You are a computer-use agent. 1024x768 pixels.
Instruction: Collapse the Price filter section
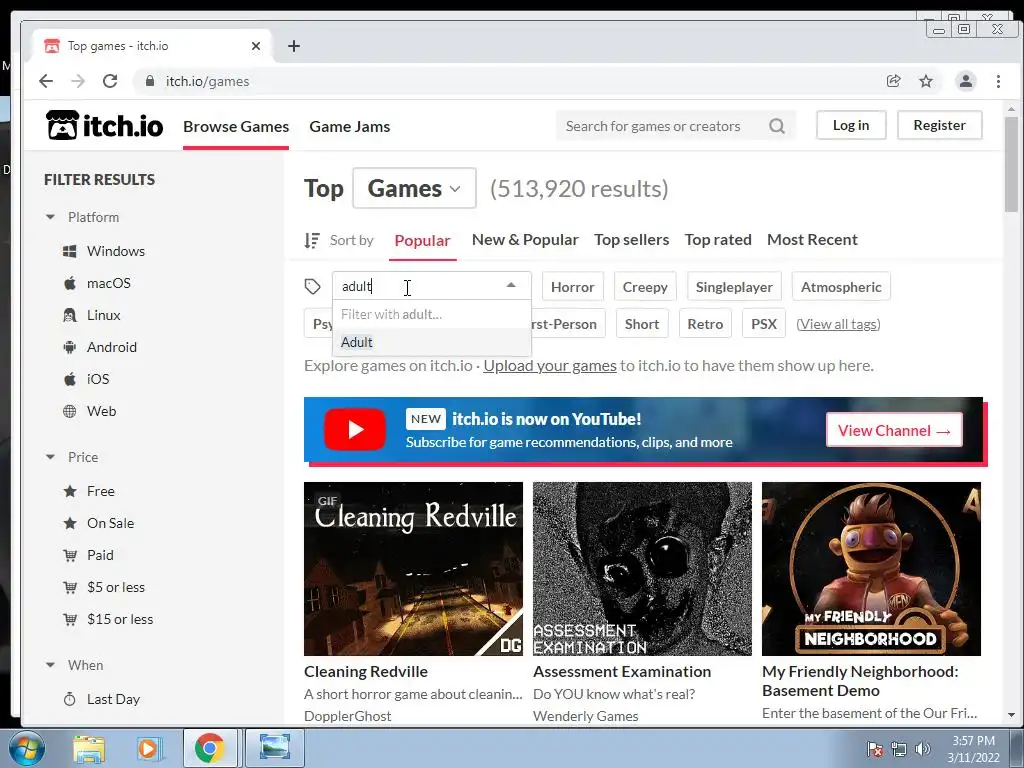pyautogui.click(x=50, y=457)
